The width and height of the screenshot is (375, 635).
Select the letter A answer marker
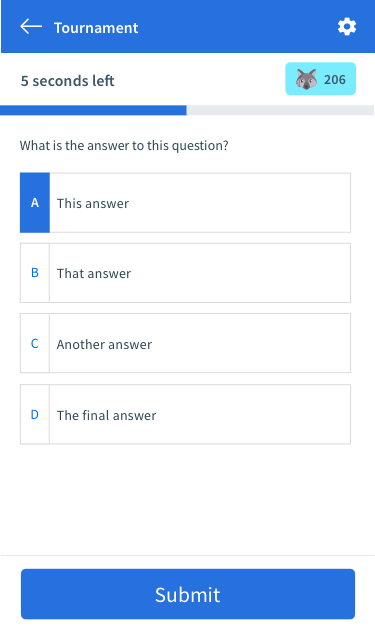pyautogui.click(x=35, y=202)
